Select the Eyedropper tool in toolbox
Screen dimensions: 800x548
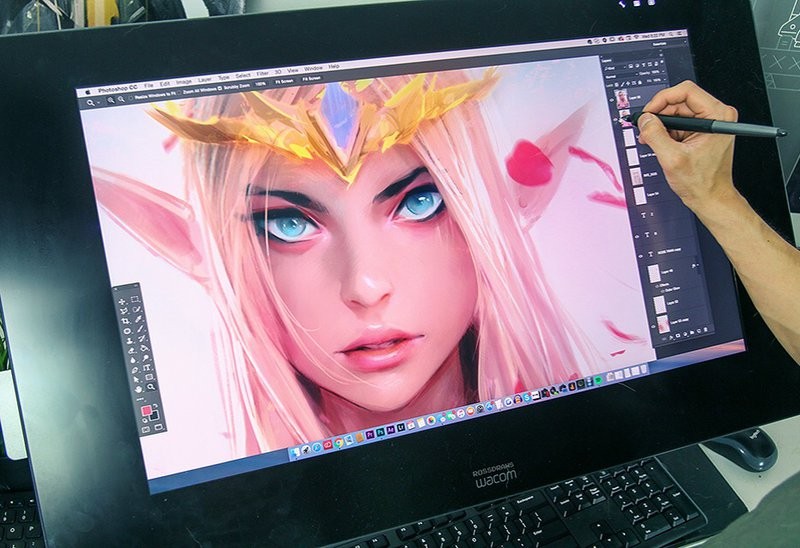(138, 318)
